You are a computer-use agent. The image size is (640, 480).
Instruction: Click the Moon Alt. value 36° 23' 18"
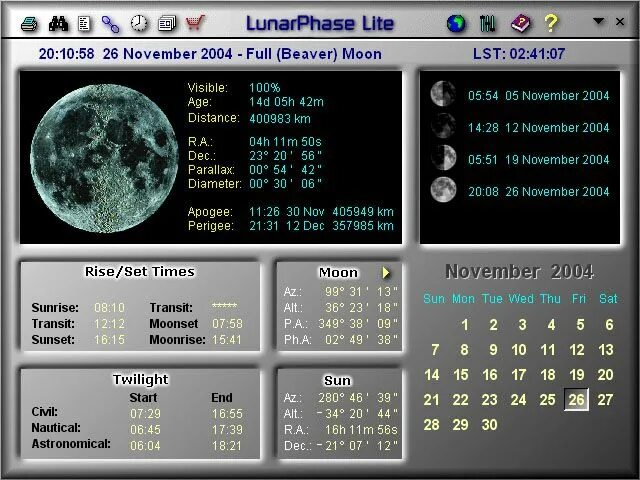361,307
